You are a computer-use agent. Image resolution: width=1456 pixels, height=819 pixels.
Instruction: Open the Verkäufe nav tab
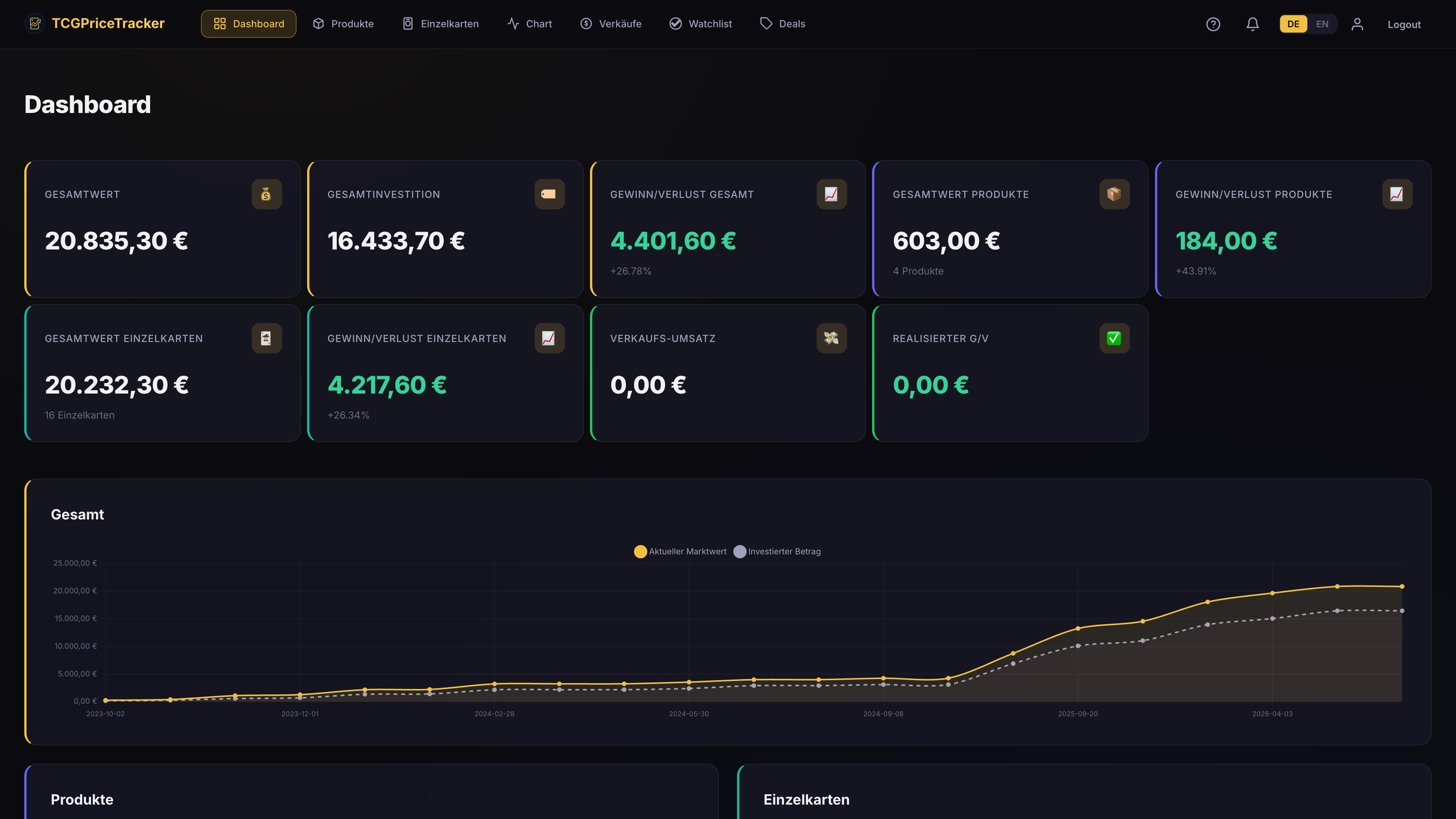point(611,24)
